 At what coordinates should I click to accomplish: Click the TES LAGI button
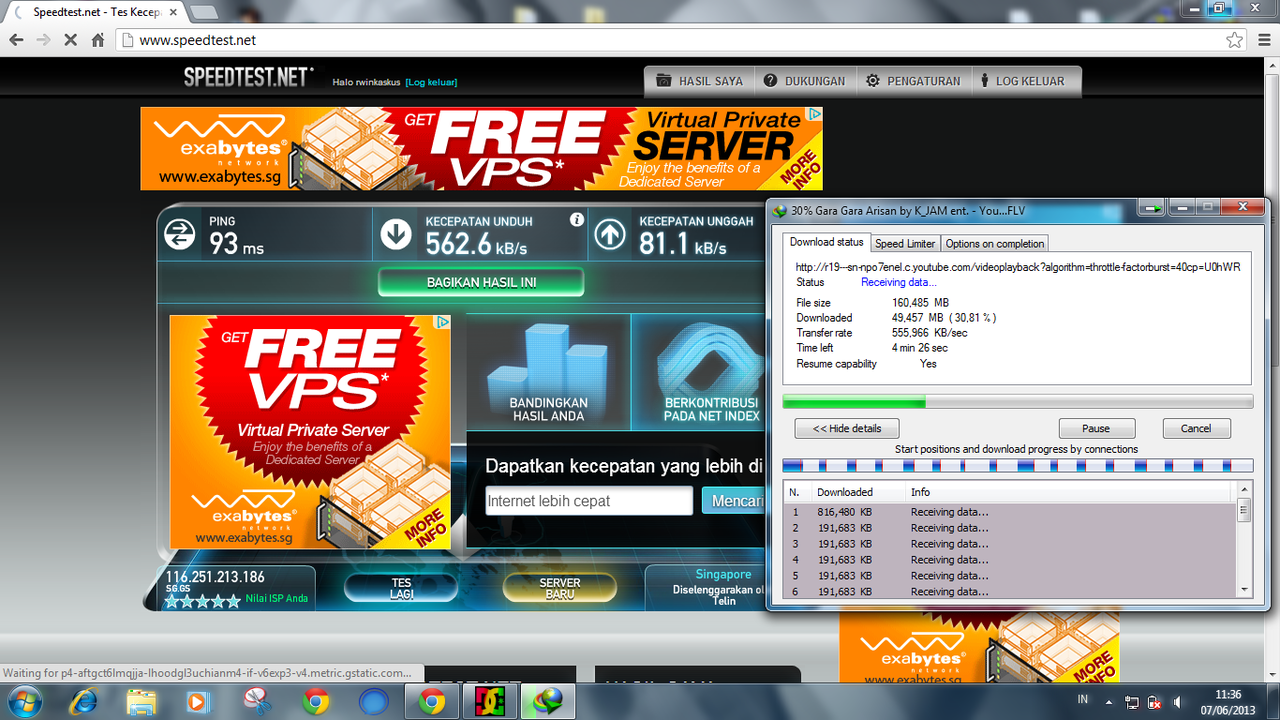(401, 588)
